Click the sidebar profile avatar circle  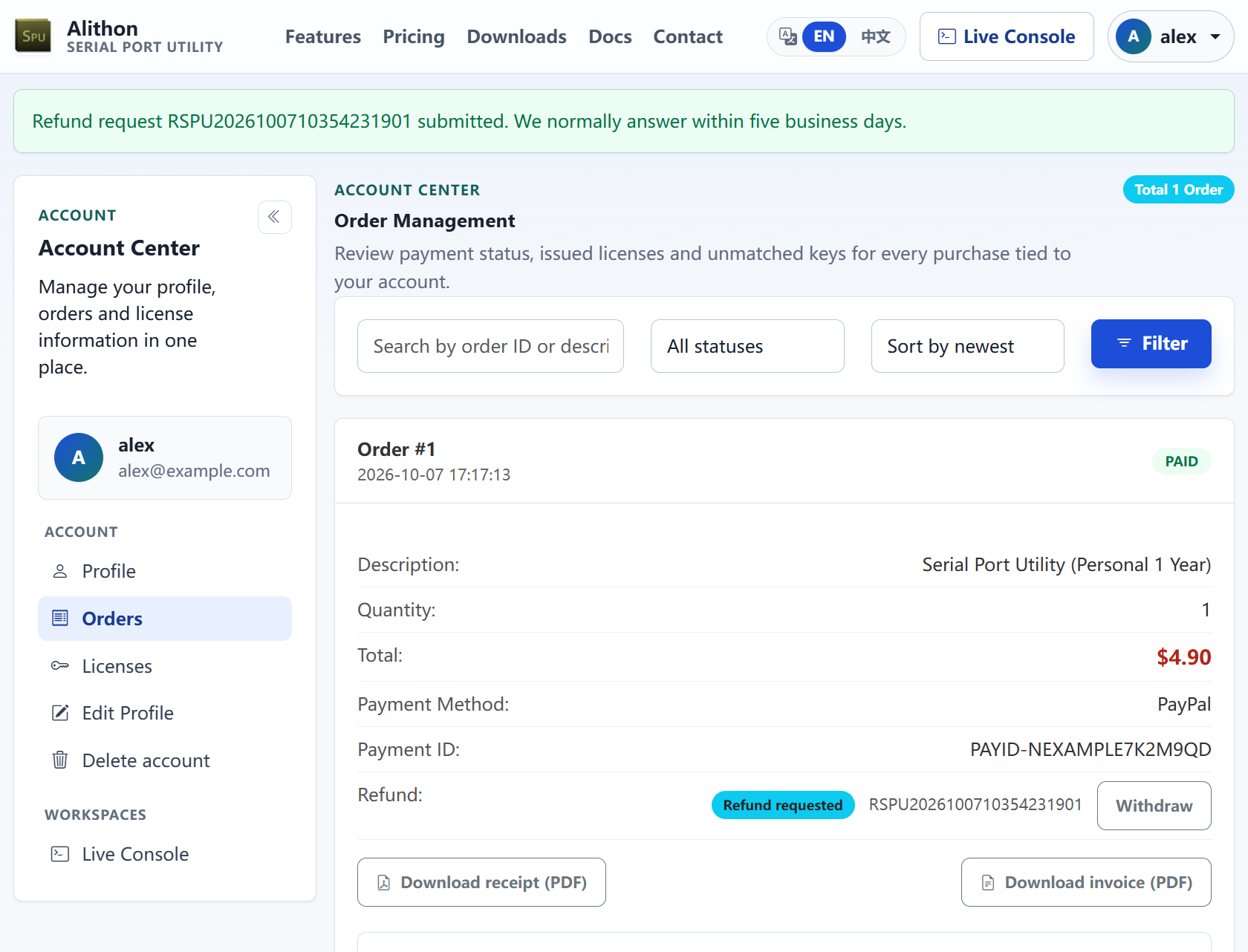tap(79, 457)
